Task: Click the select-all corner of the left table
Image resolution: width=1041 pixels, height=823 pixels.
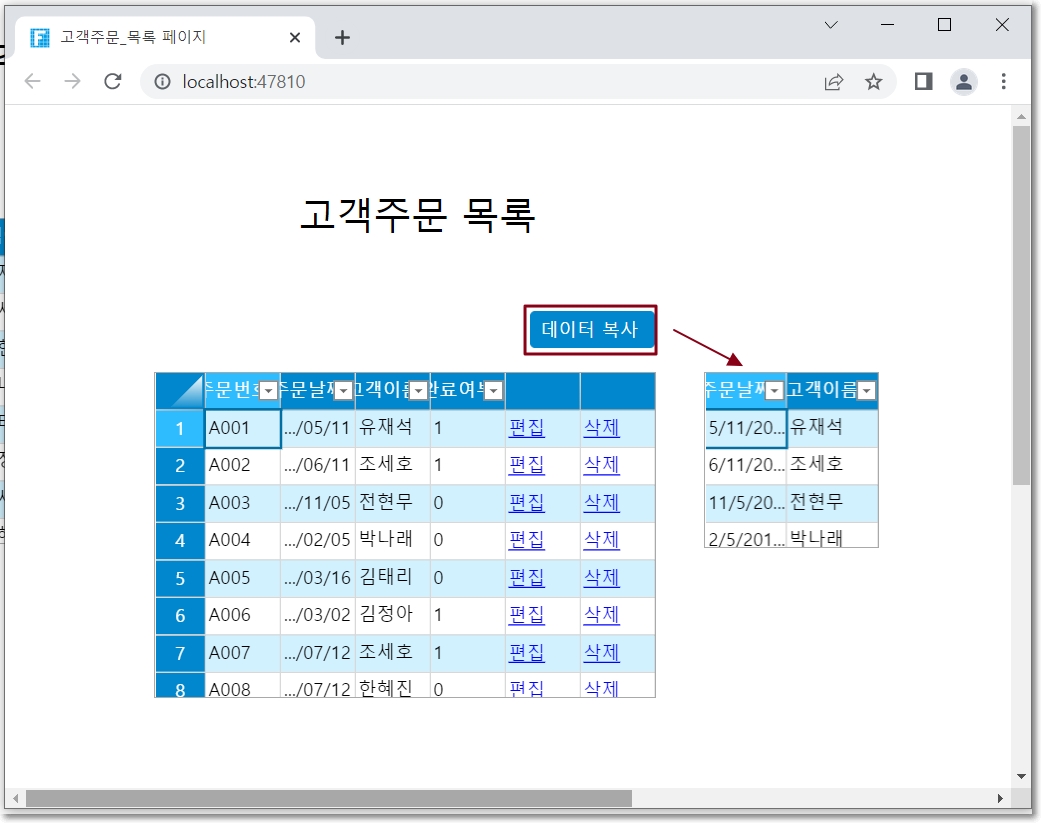Action: (180, 391)
